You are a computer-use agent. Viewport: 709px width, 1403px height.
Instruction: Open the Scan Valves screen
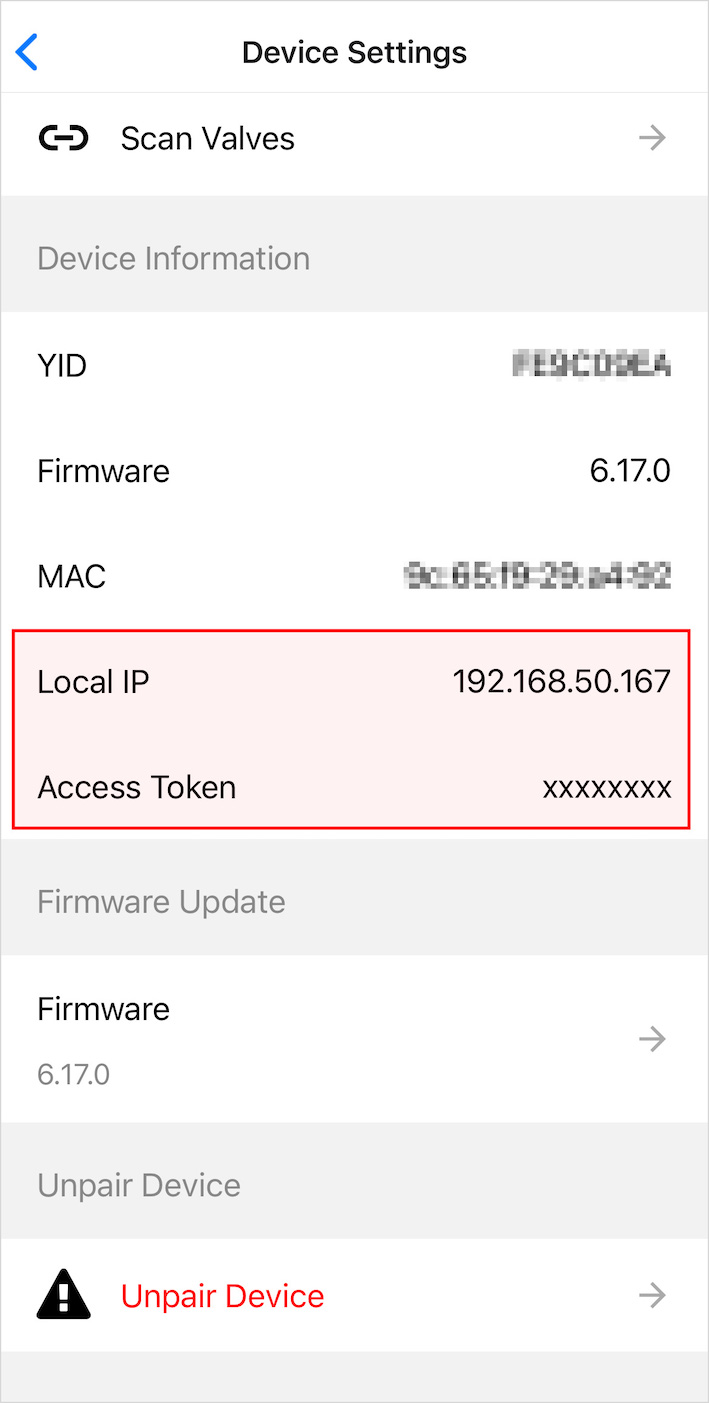207,138
